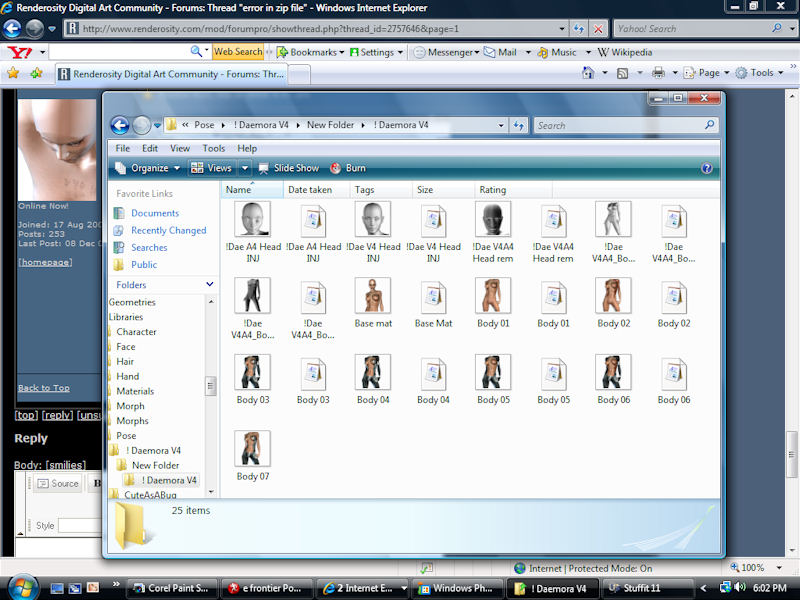The image size is (800, 600).
Task: Select the Materials folder in tree
Action: (135, 391)
